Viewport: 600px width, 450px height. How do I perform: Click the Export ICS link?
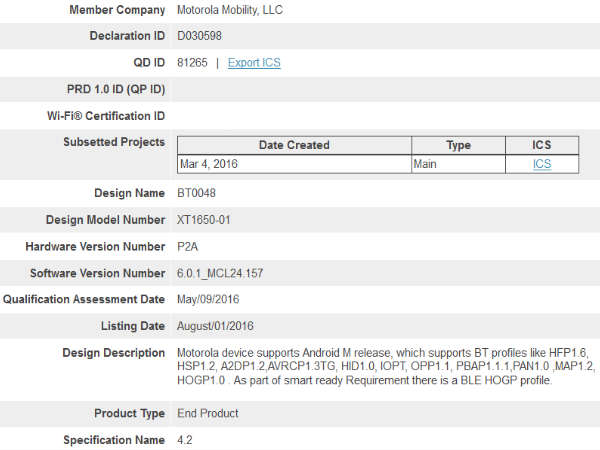pos(254,62)
